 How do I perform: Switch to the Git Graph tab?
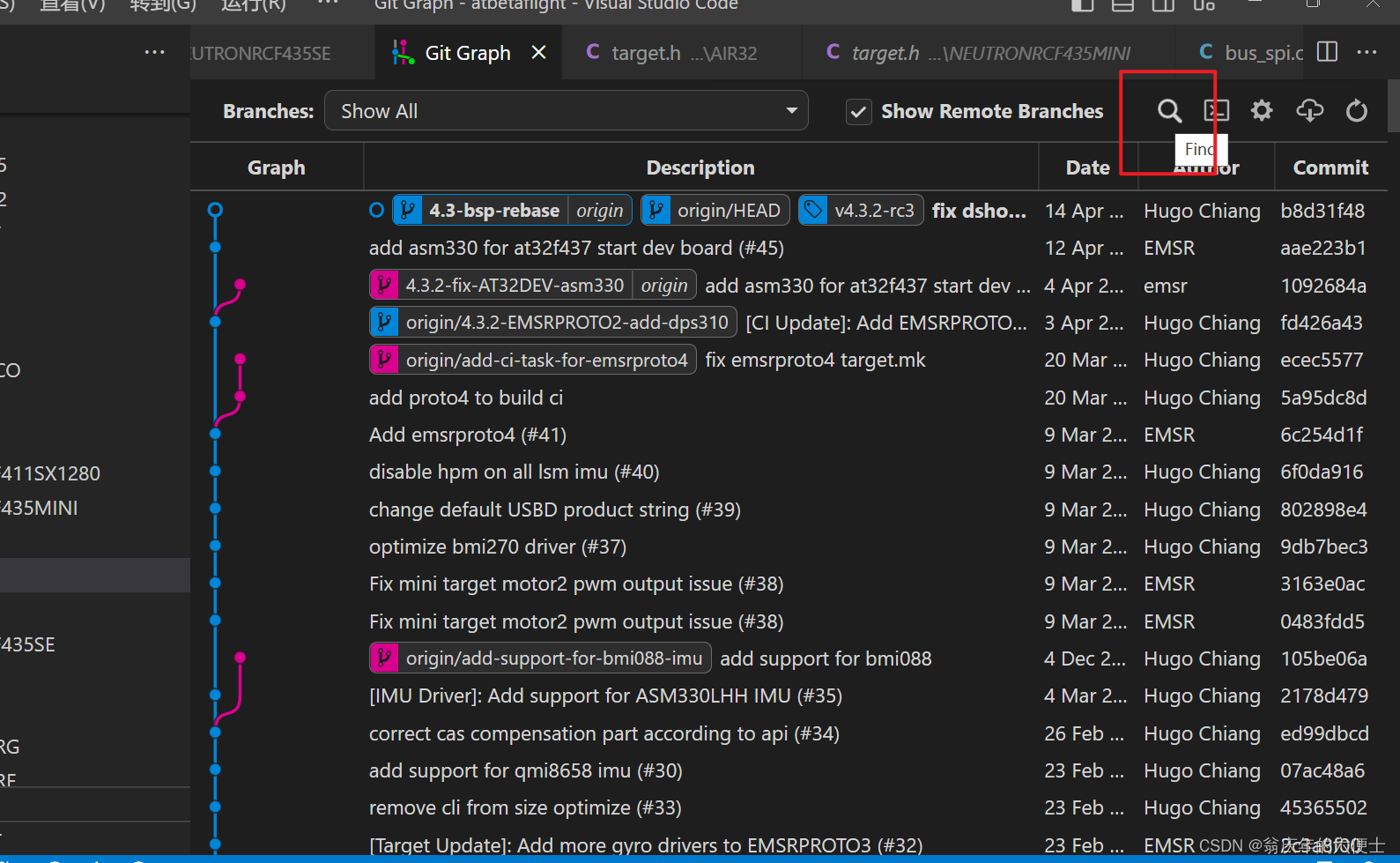(x=467, y=53)
